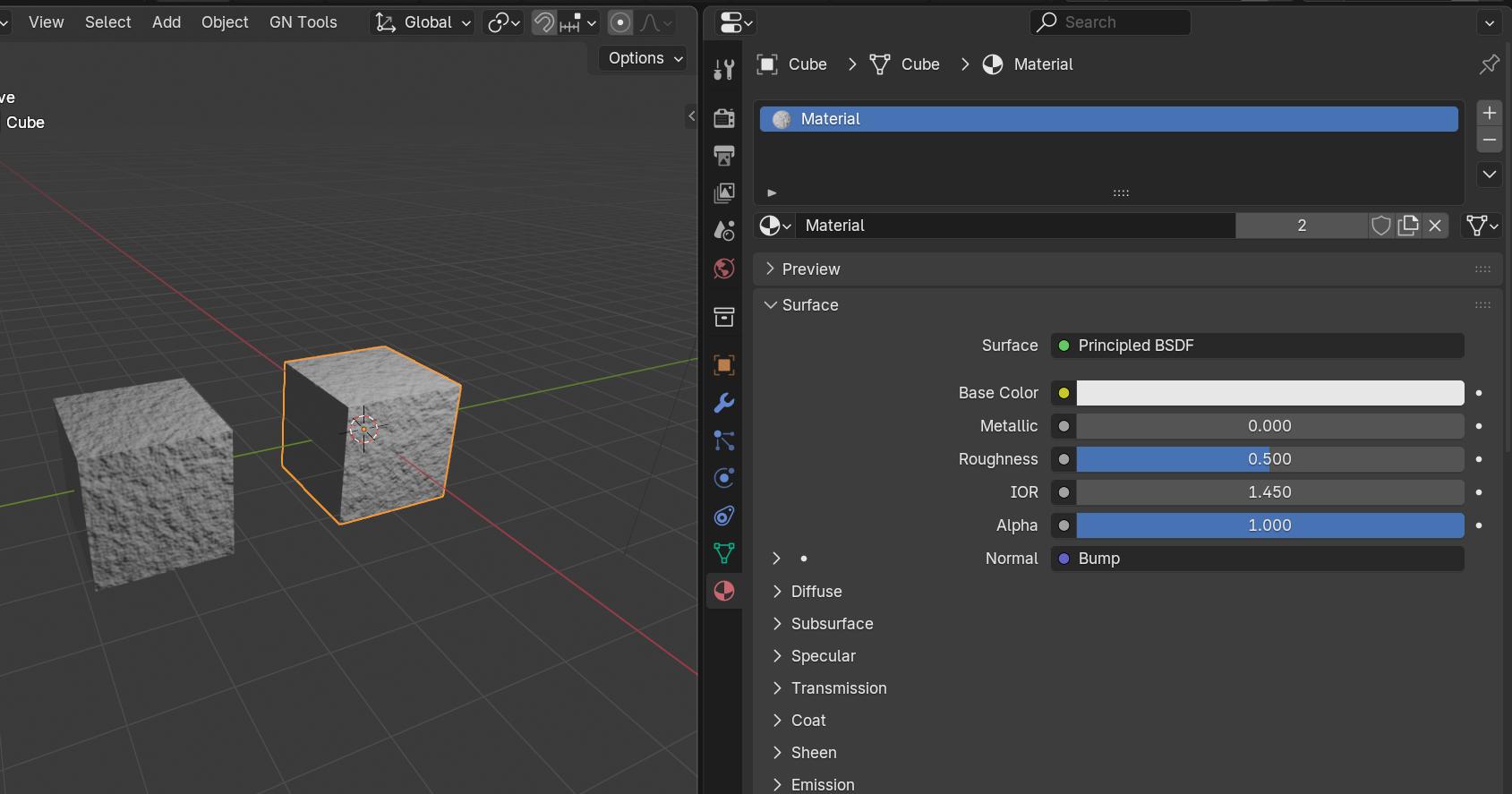Screen dimensions: 1512x794
Task: Open the GN Tools menu
Action: (x=303, y=22)
